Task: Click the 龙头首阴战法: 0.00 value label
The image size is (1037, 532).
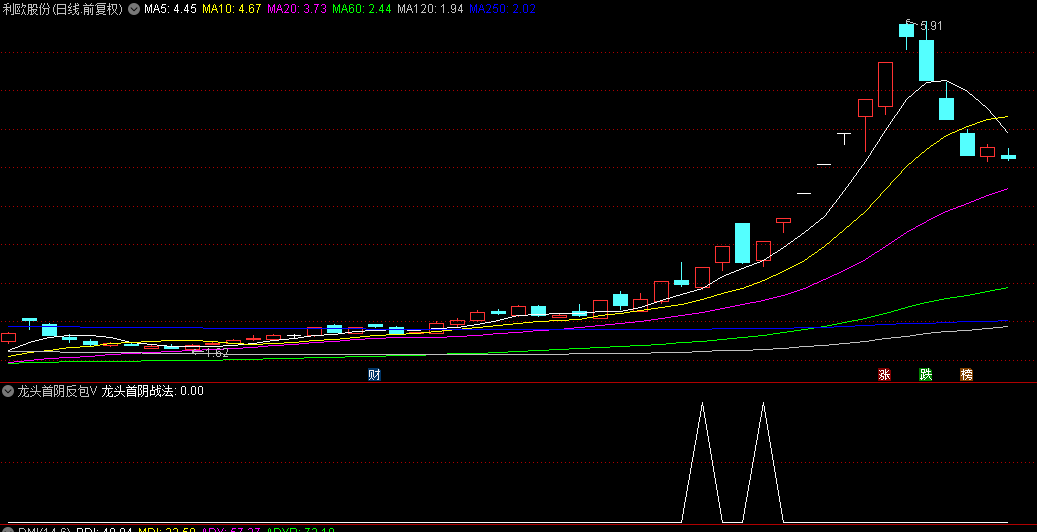Action: 153,391
